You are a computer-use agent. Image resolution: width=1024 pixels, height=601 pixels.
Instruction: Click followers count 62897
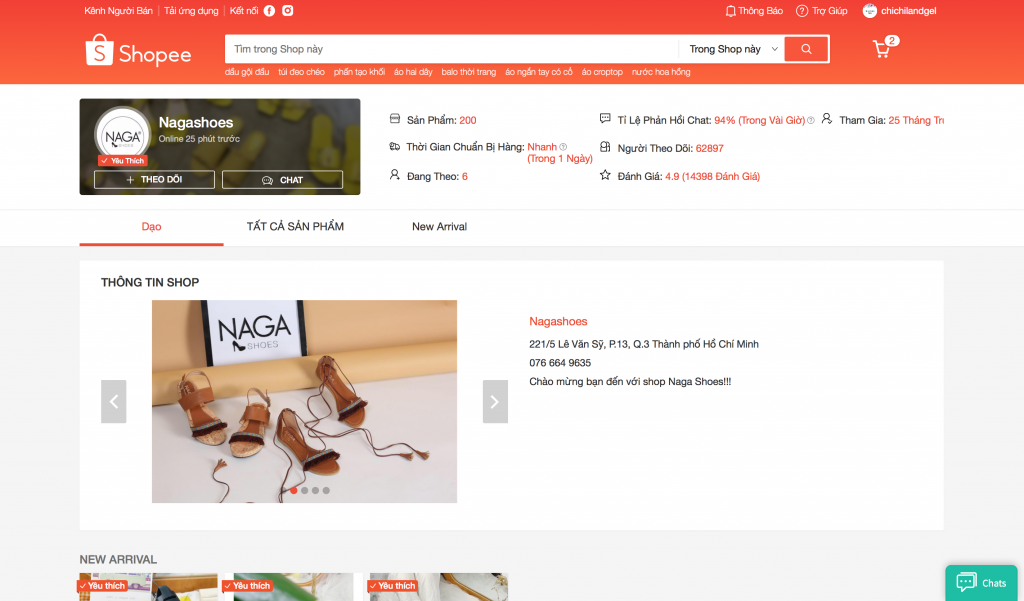coord(709,148)
